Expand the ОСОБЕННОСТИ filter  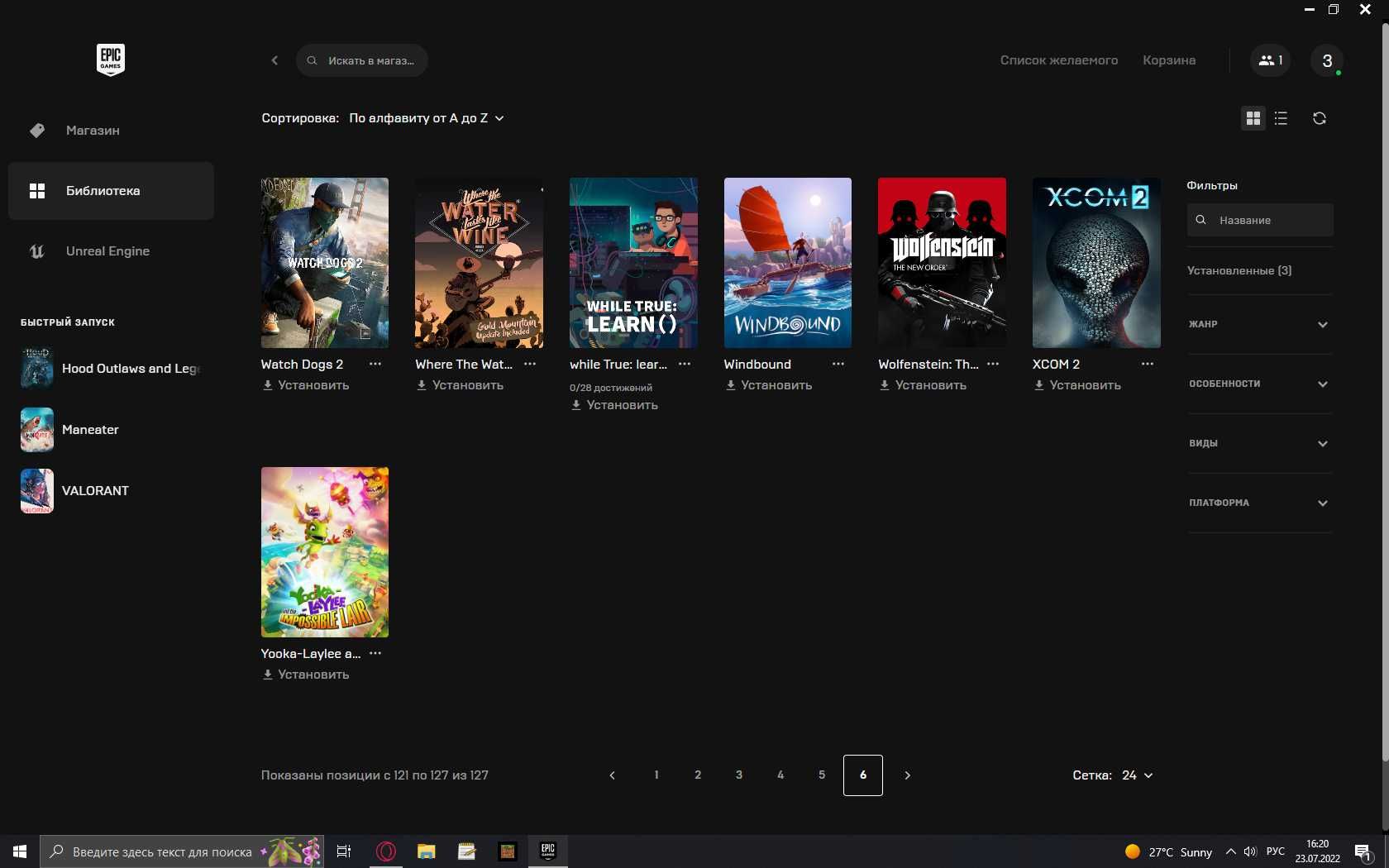[x=1259, y=384]
